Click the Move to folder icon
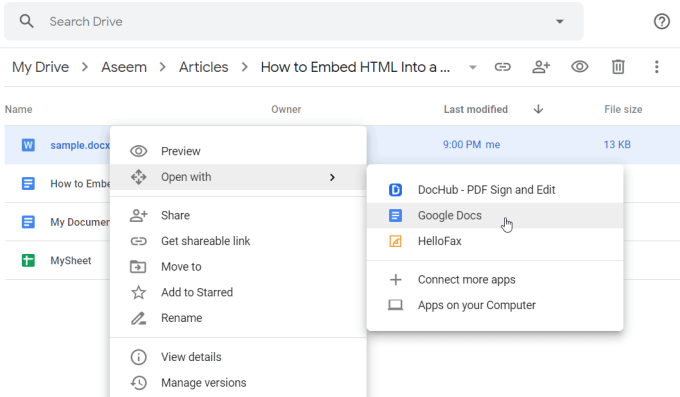 (x=138, y=266)
